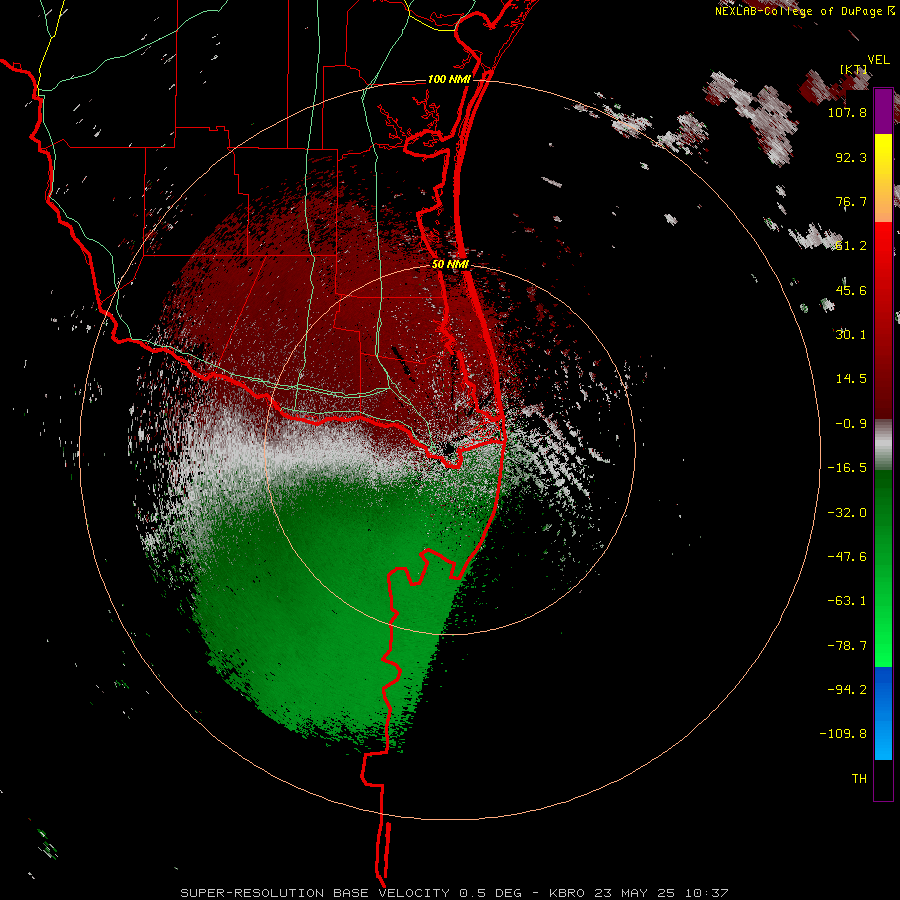The image size is (900, 900).
Task: Click the '100 NMI' range ring label
Action: point(449,79)
